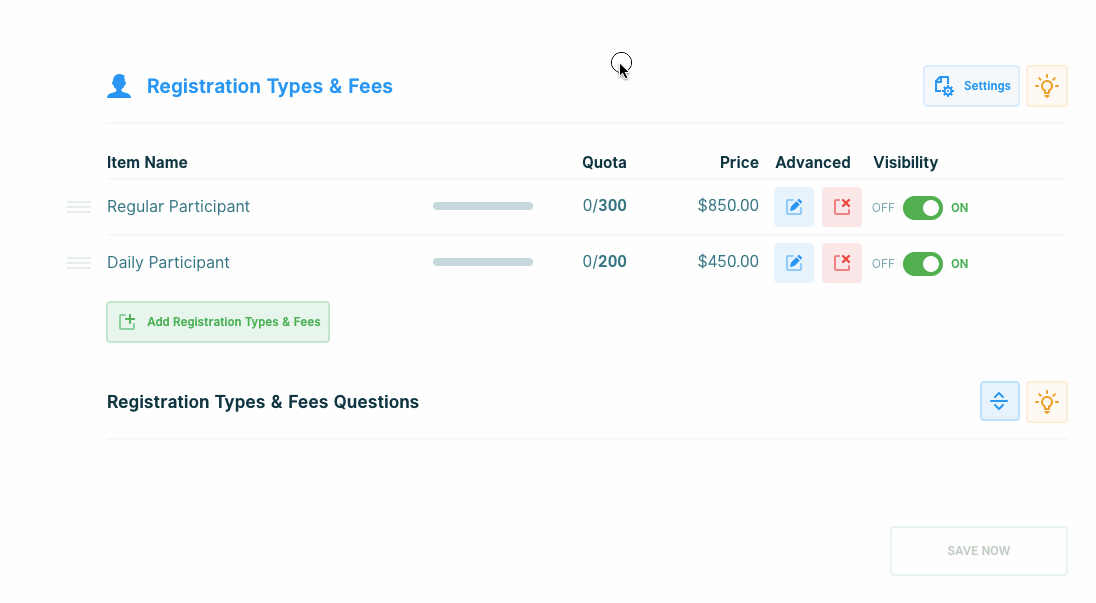Expand the Registration Types & Fees Questions section

pos(999,402)
